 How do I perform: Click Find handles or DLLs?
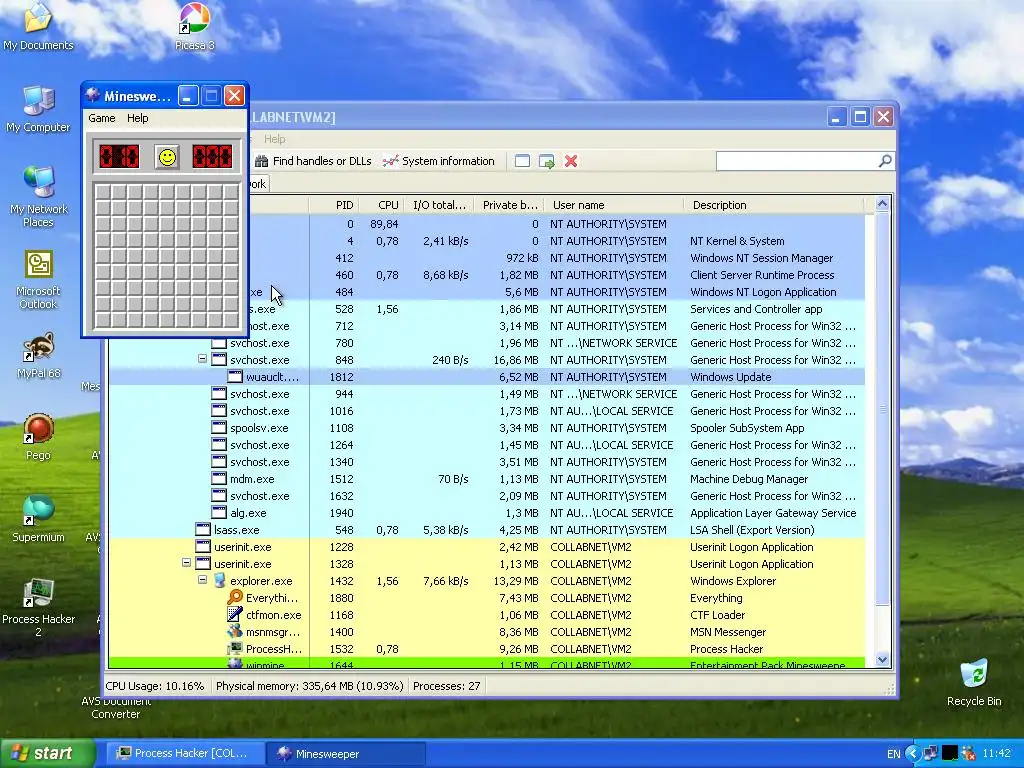click(x=313, y=161)
